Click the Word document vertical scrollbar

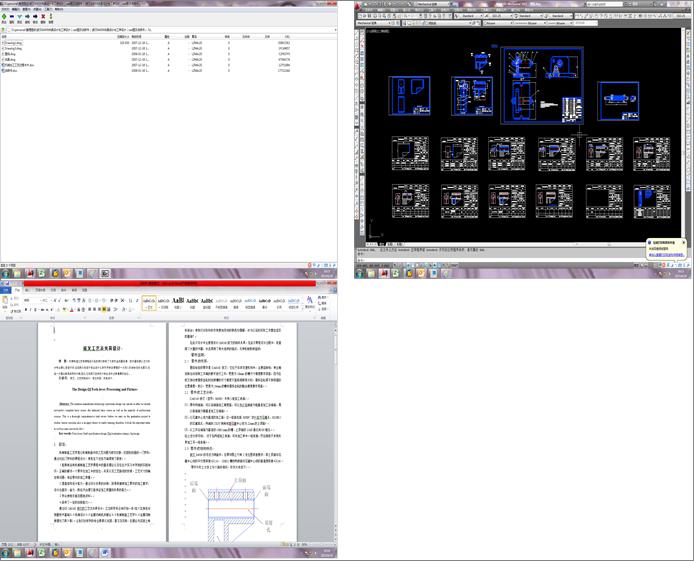(x=335, y=431)
